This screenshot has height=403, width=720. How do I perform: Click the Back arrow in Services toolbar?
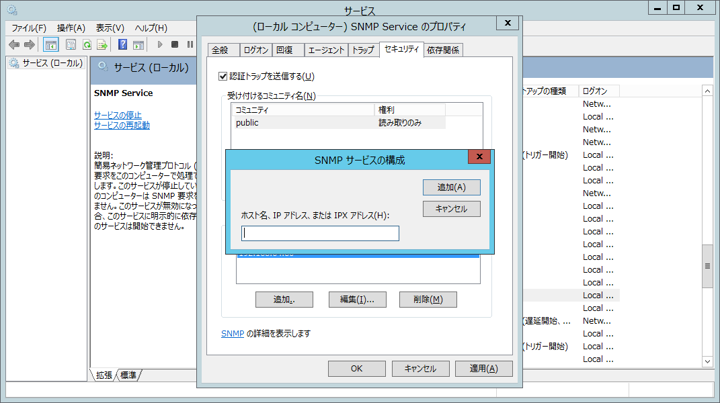pyautogui.click(x=14, y=45)
